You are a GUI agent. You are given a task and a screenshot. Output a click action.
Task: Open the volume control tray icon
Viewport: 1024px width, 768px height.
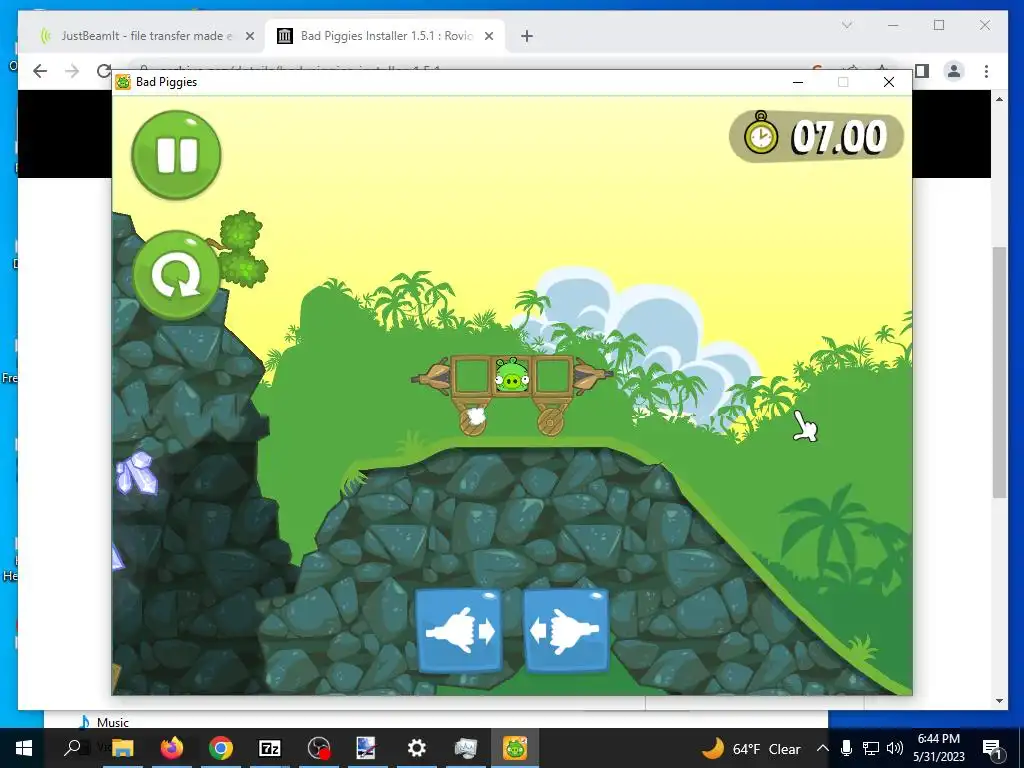tap(895, 748)
